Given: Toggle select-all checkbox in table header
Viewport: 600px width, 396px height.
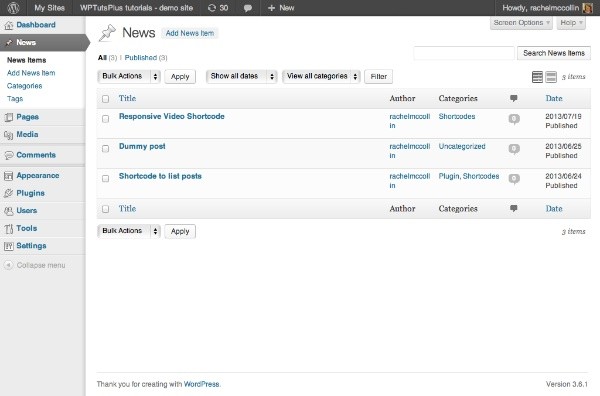Looking at the screenshot, I should [x=106, y=99].
